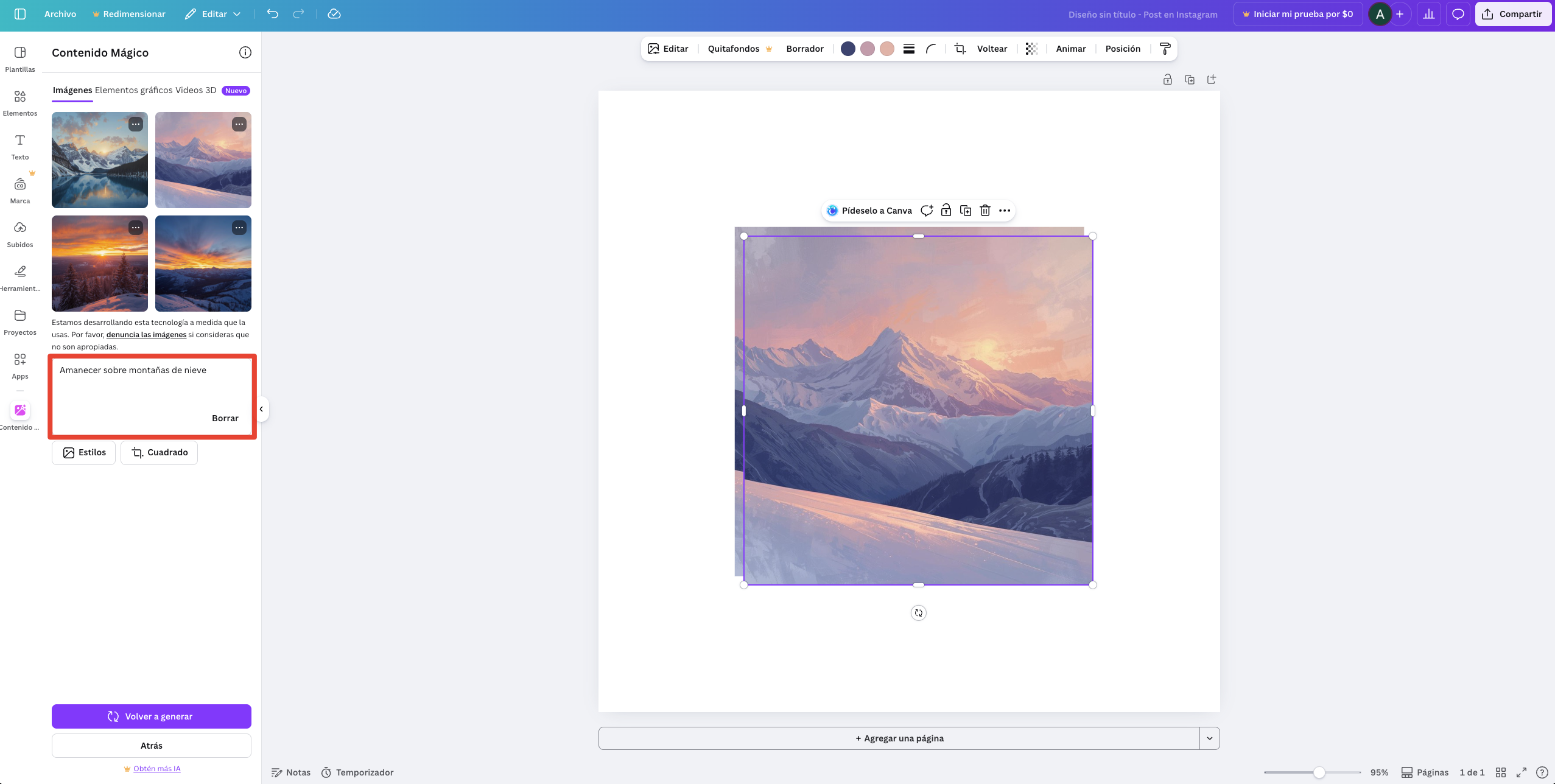Image resolution: width=1555 pixels, height=784 pixels.
Task: Open transparency settings with the checkerboard icon
Action: pyautogui.click(x=1030, y=49)
